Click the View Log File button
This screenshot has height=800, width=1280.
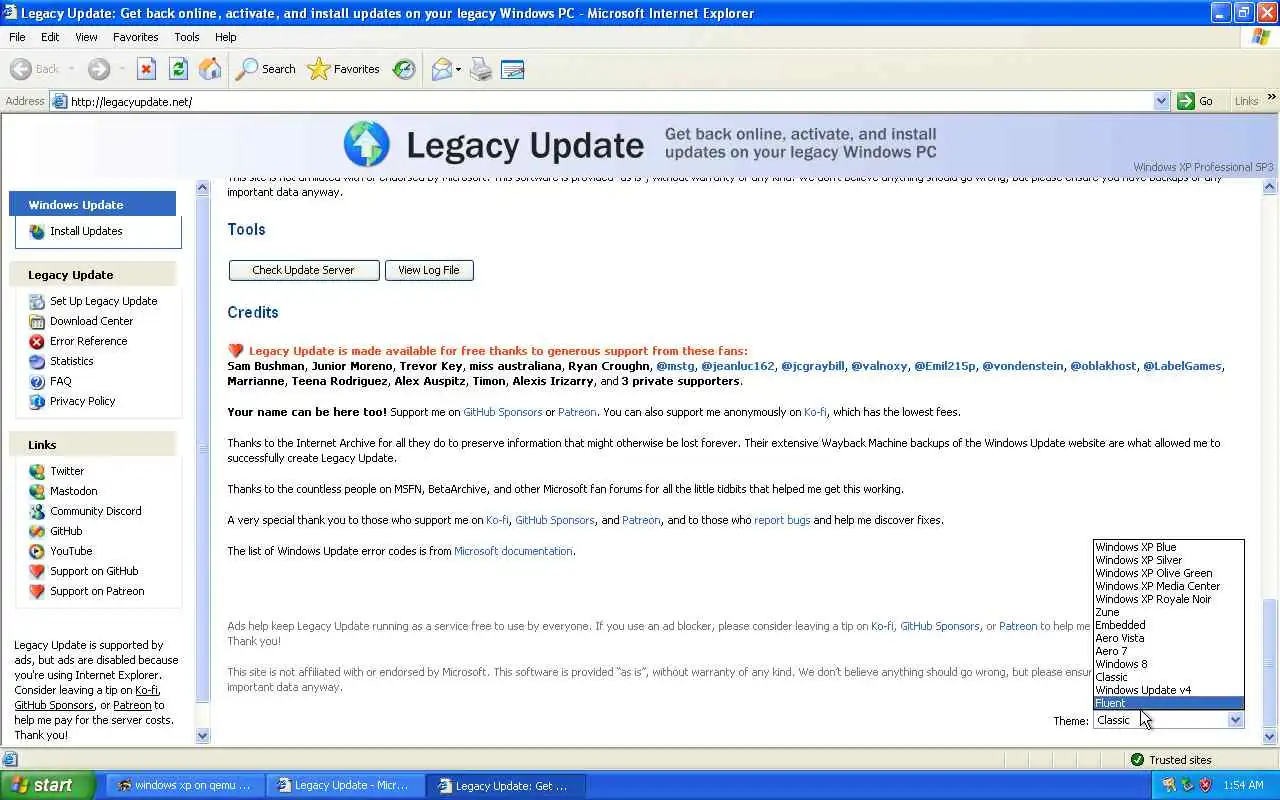pos(429,270)
